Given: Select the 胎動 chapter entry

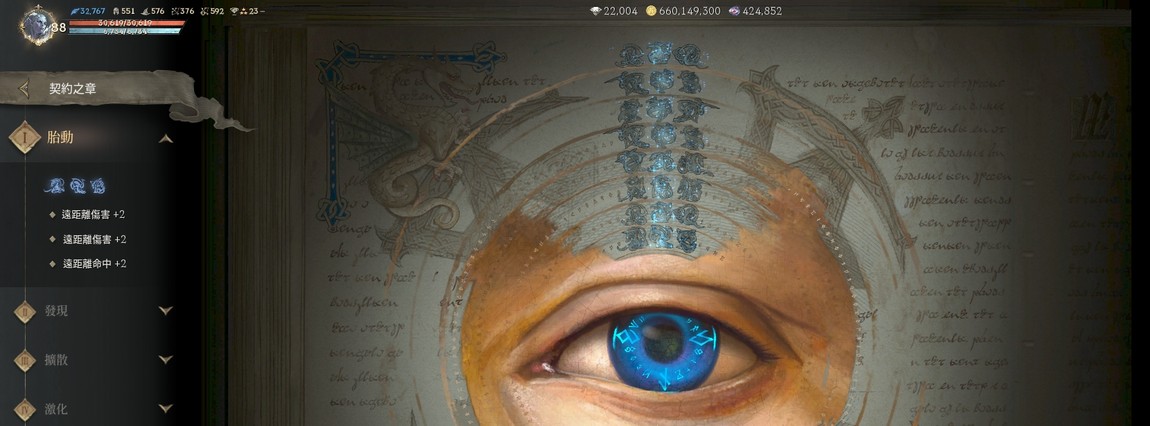Looking at the screenshot, I should coord(60,137).
